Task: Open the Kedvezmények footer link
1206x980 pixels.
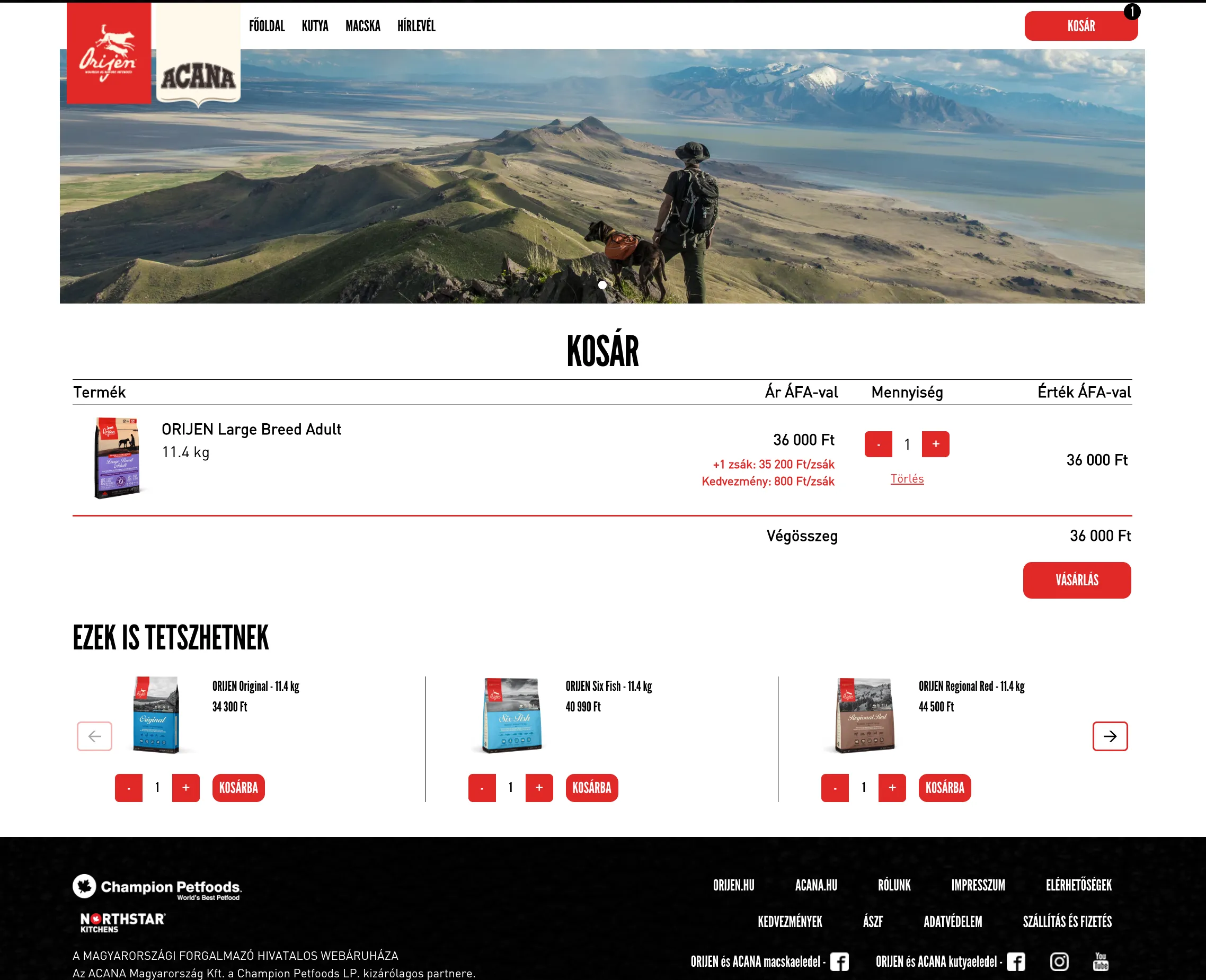Action: [x=790, y=922]
